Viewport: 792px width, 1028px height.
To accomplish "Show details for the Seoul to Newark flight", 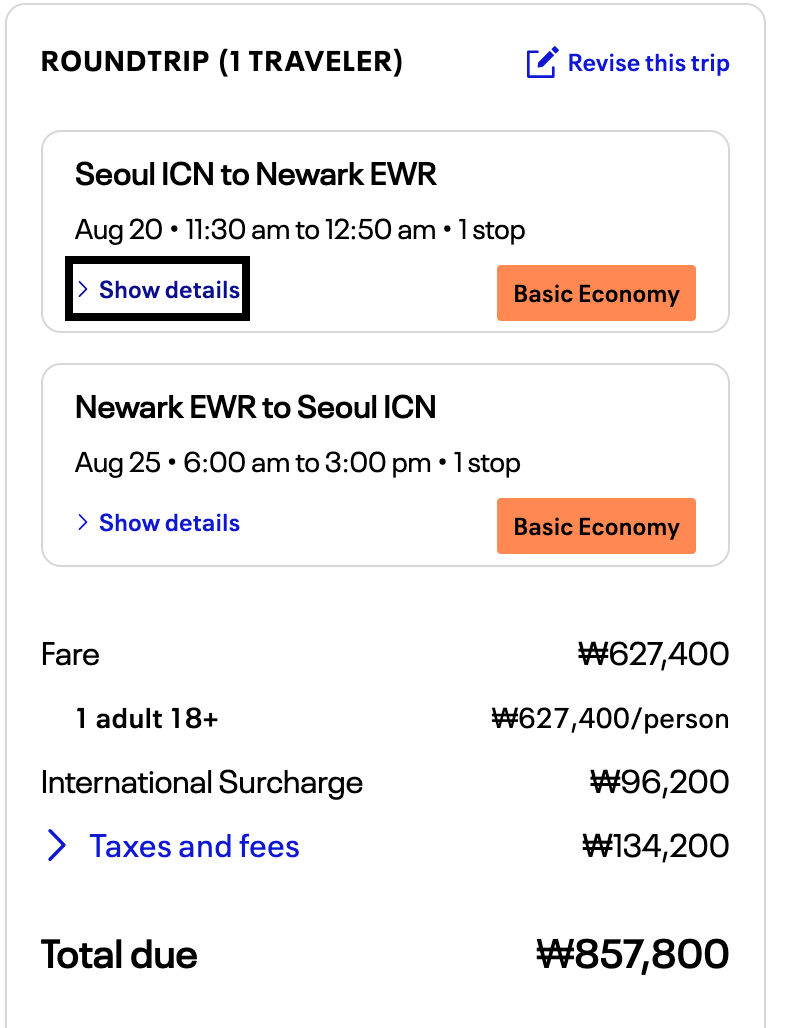I will (x=169, y=290).
